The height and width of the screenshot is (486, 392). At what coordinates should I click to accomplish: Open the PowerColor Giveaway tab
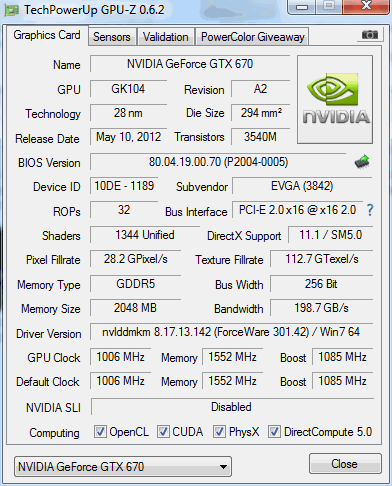pyautogui.click(x=253, y=37)
